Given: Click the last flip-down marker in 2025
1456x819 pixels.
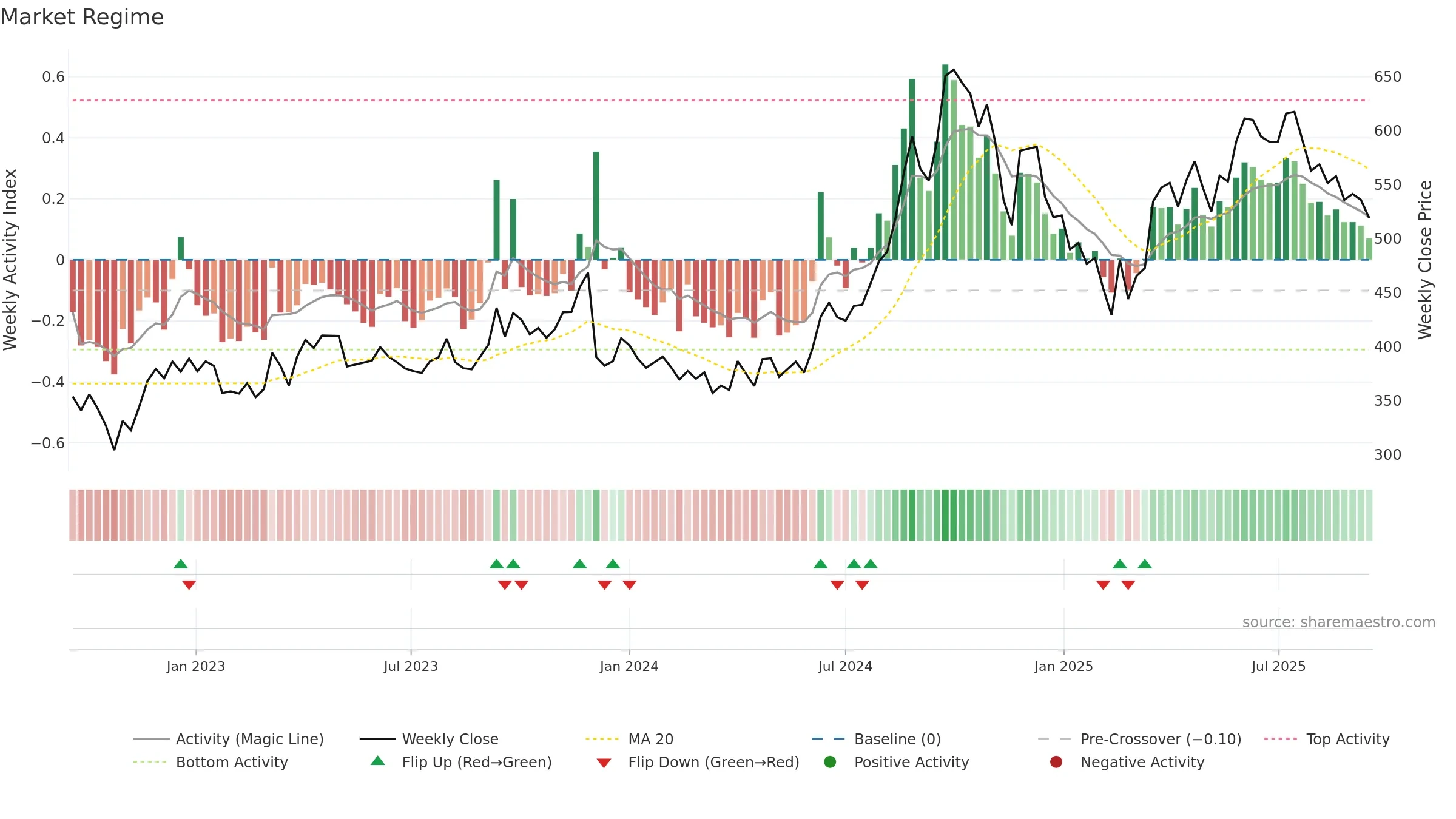Looking at the screenshot, I should 1128,585.
